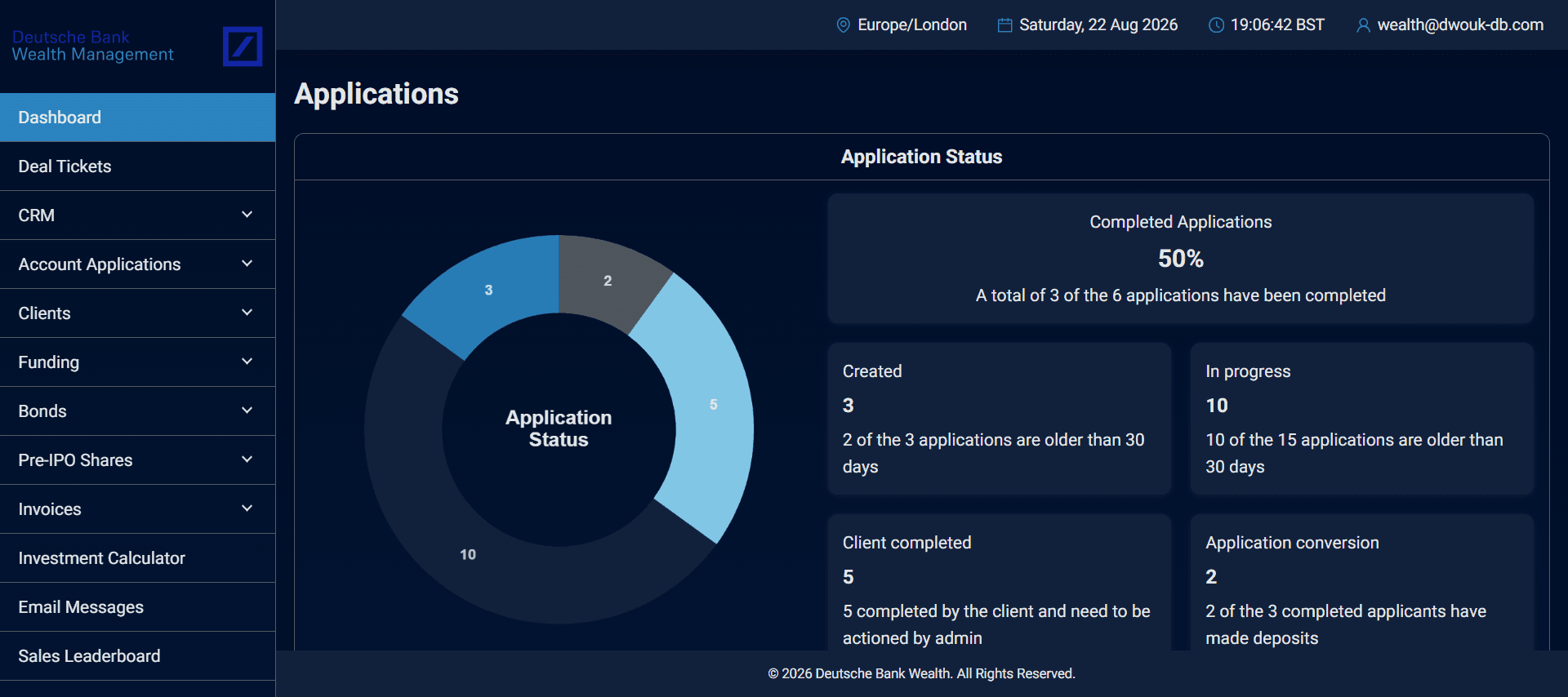Click the Europe/London timezone label
Image resolution: width=1568 pixels, height=697 pixels.
click(x=912, y=25)
